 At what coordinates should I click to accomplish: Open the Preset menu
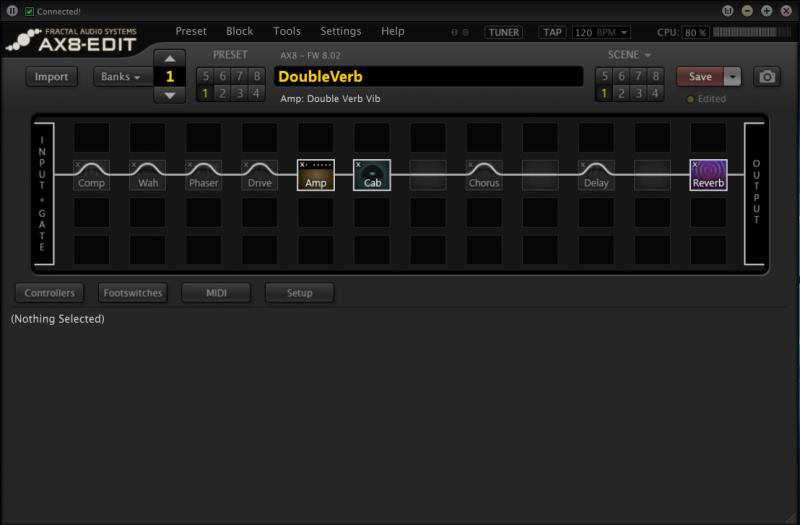[x=191, y=31]
